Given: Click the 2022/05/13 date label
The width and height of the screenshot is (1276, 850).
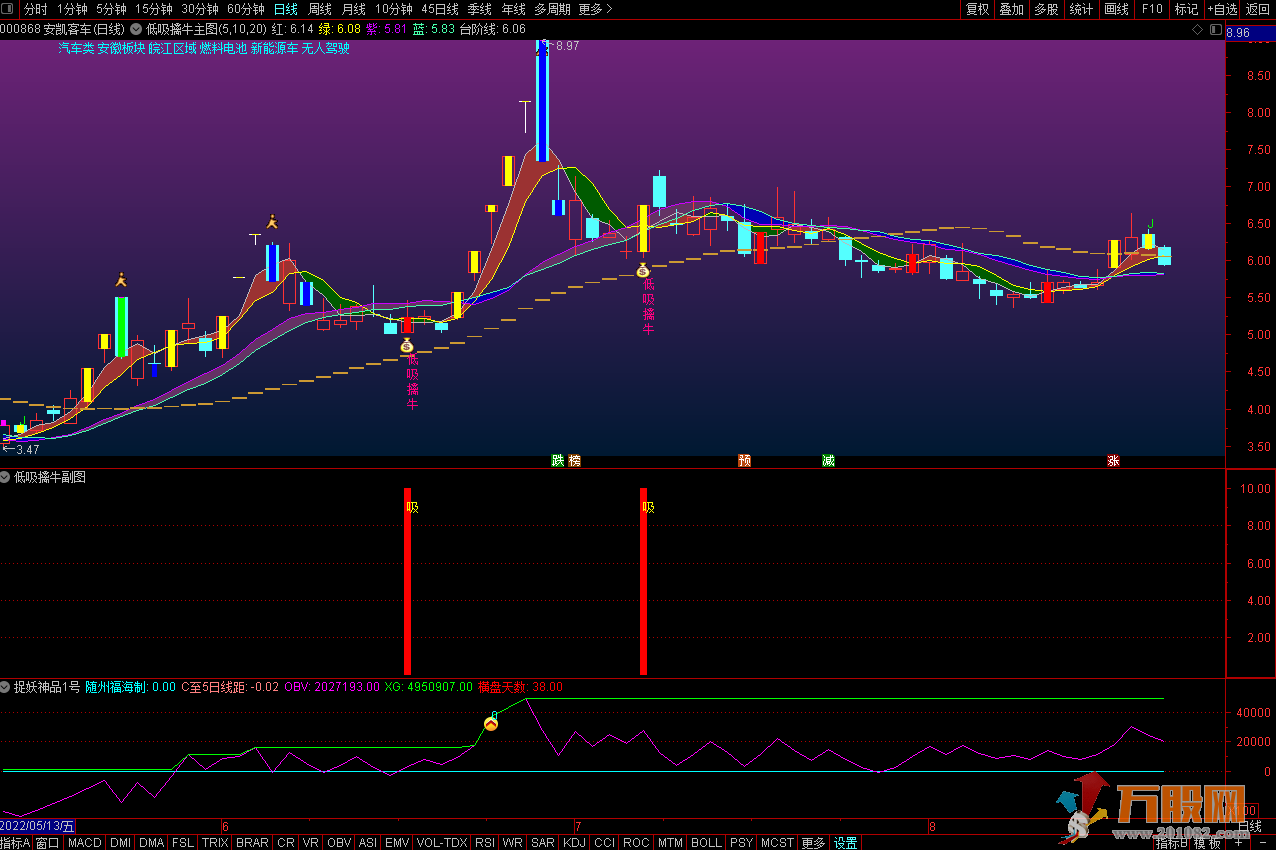Looking at the screenshot, I should (38, 826).
